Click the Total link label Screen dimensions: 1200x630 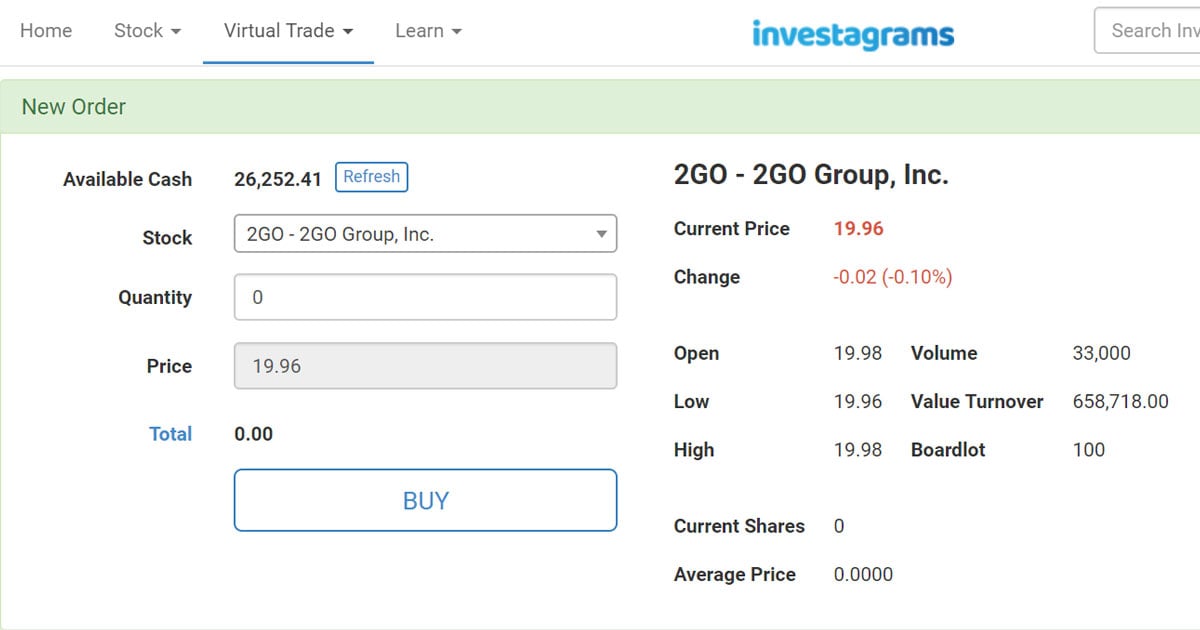click(x=170, y=434)
